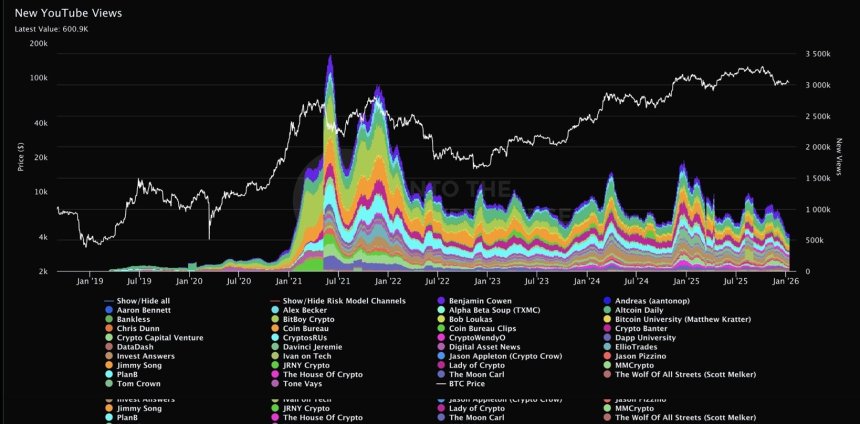Click the Jul '24 date label
Screen dimensions: 860x424
point(636,281)
